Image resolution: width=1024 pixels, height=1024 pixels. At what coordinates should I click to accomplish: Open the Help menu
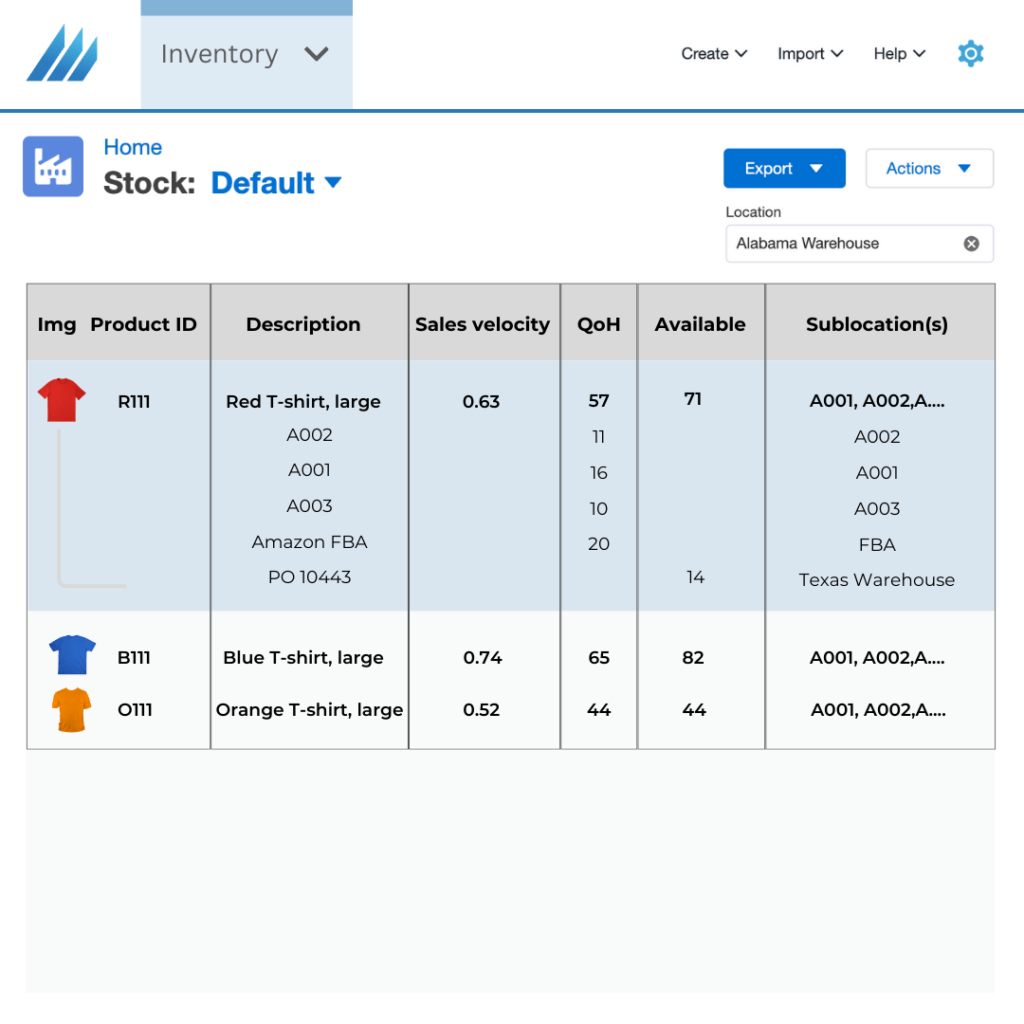[x=897, y=54]
